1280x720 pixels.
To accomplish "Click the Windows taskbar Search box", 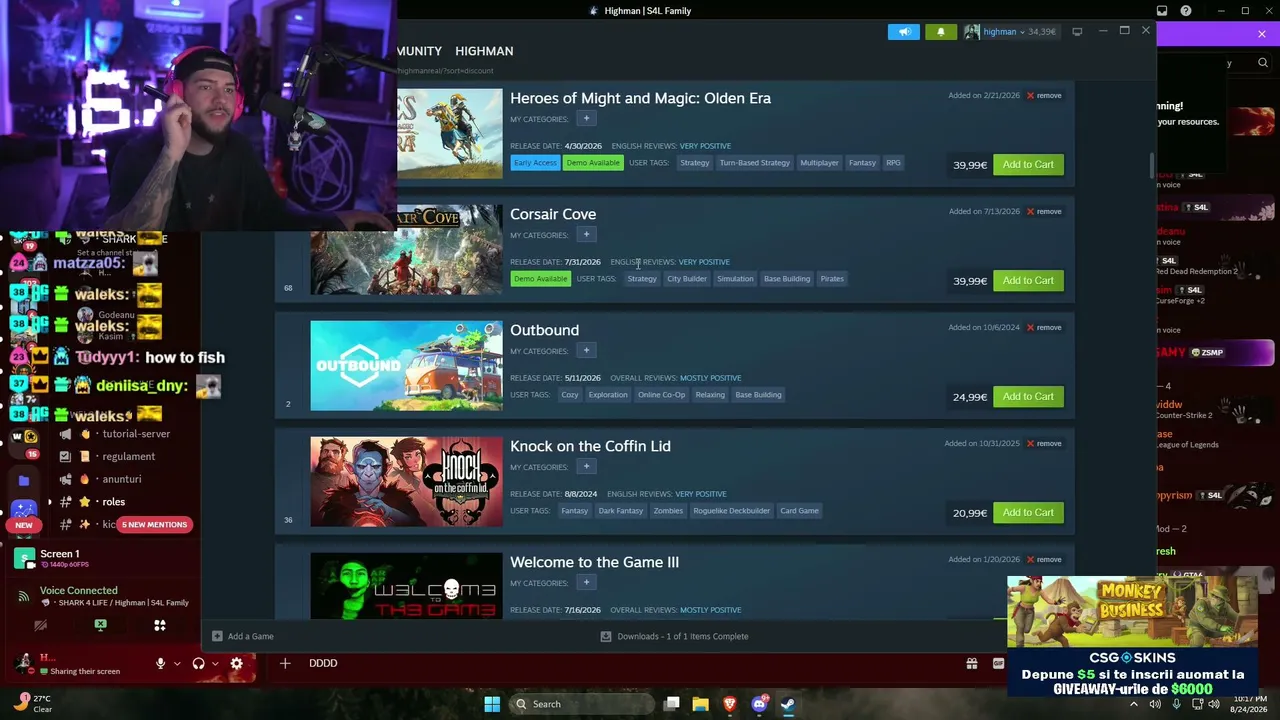I will click(580, 704).
